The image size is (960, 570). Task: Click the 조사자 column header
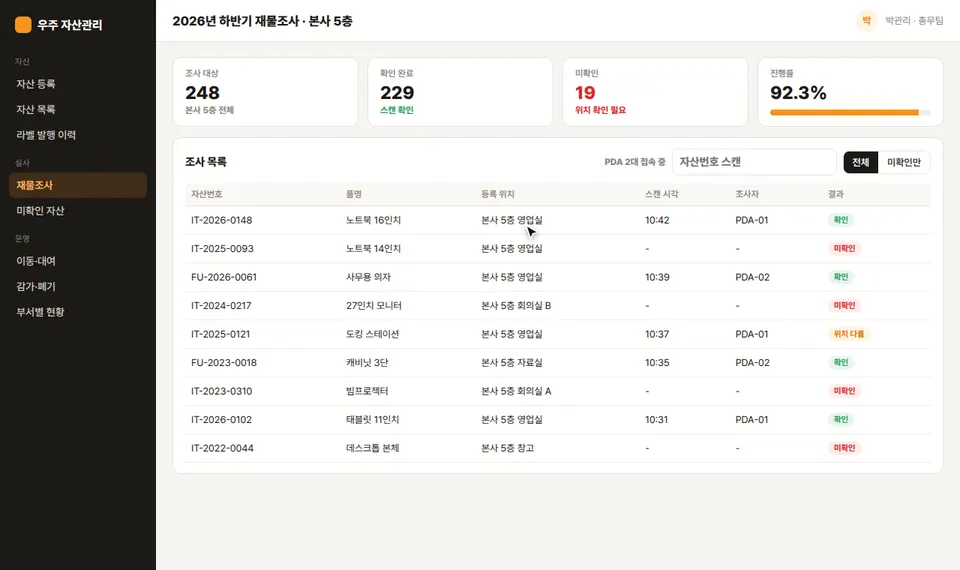(x=746, y=194)
